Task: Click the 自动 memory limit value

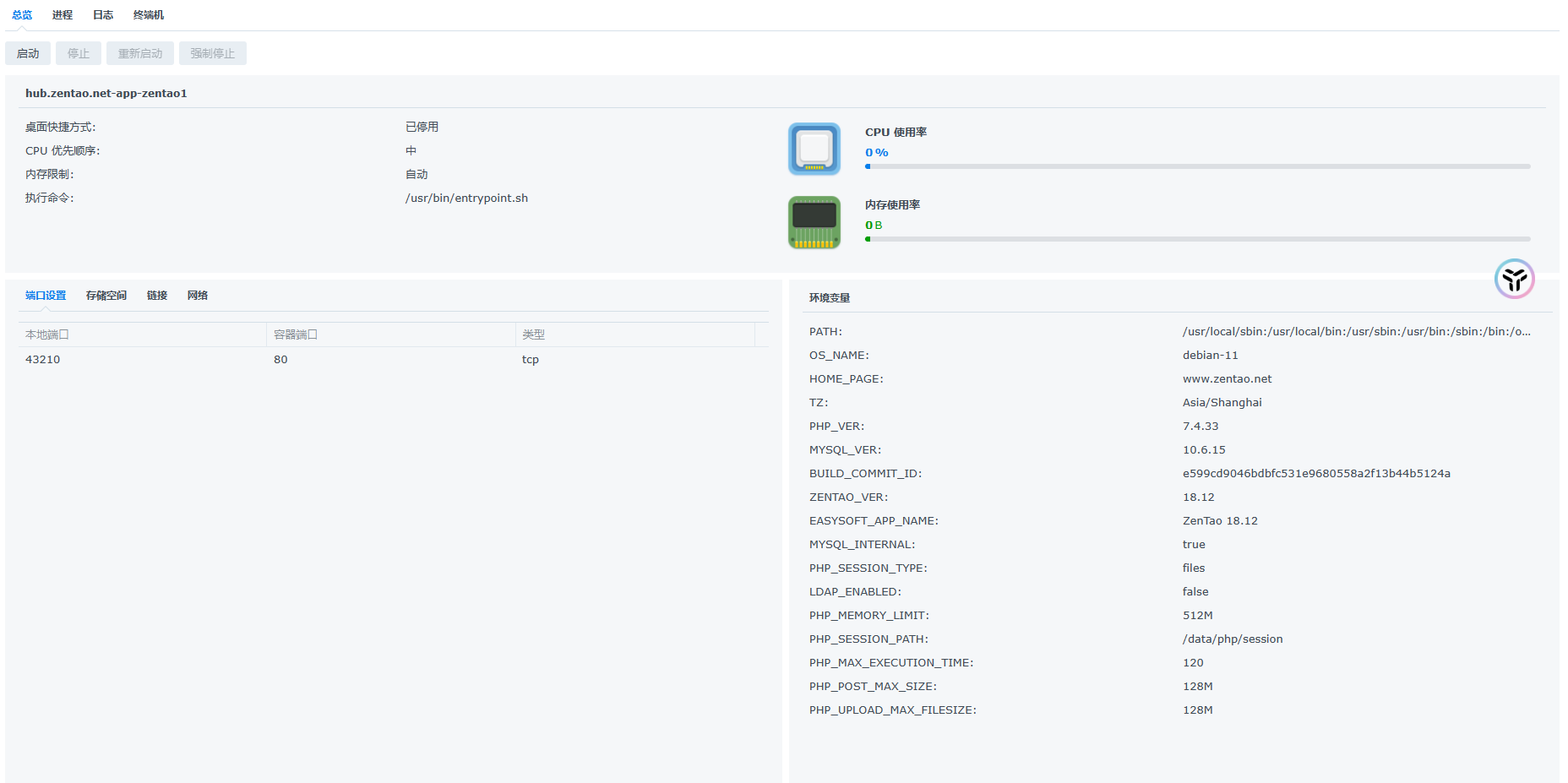Action: point(416,174)
